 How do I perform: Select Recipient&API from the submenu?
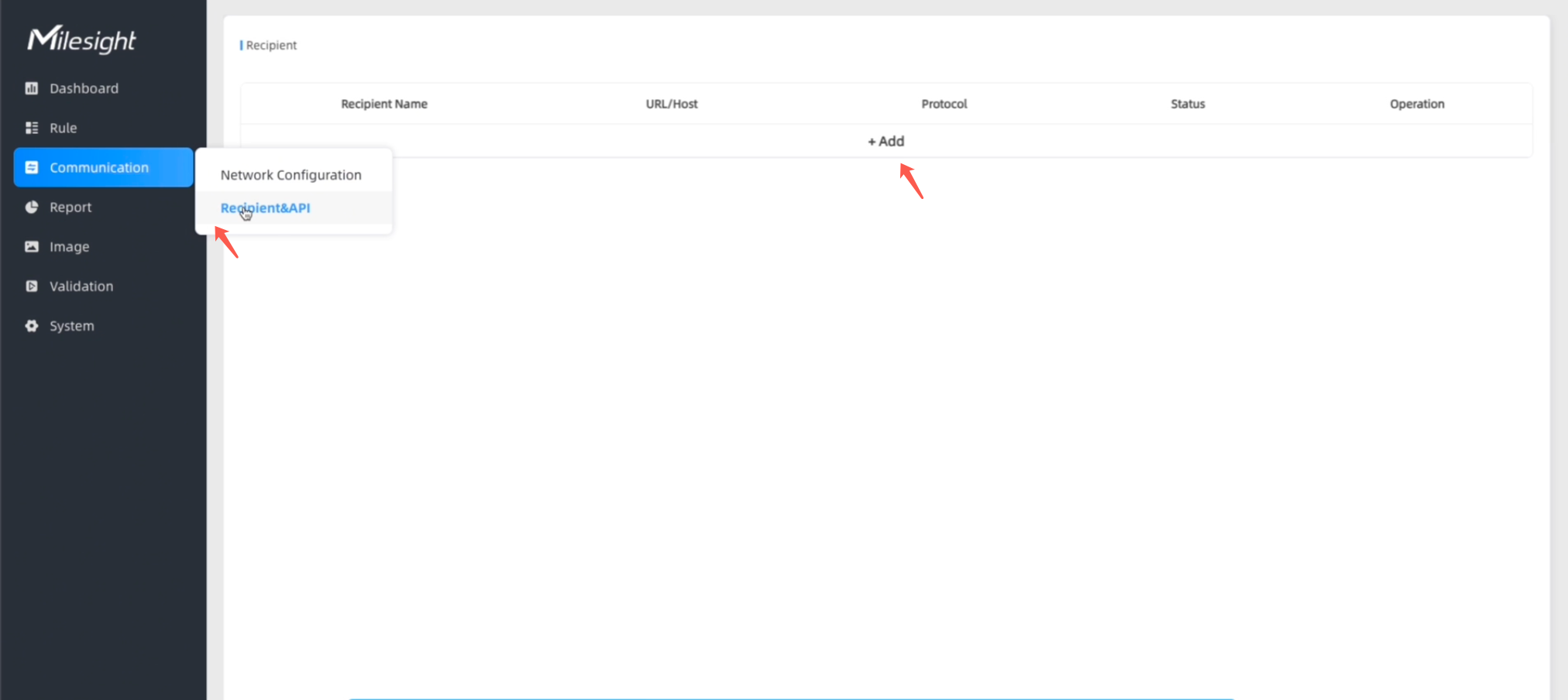tap(266, 208)
